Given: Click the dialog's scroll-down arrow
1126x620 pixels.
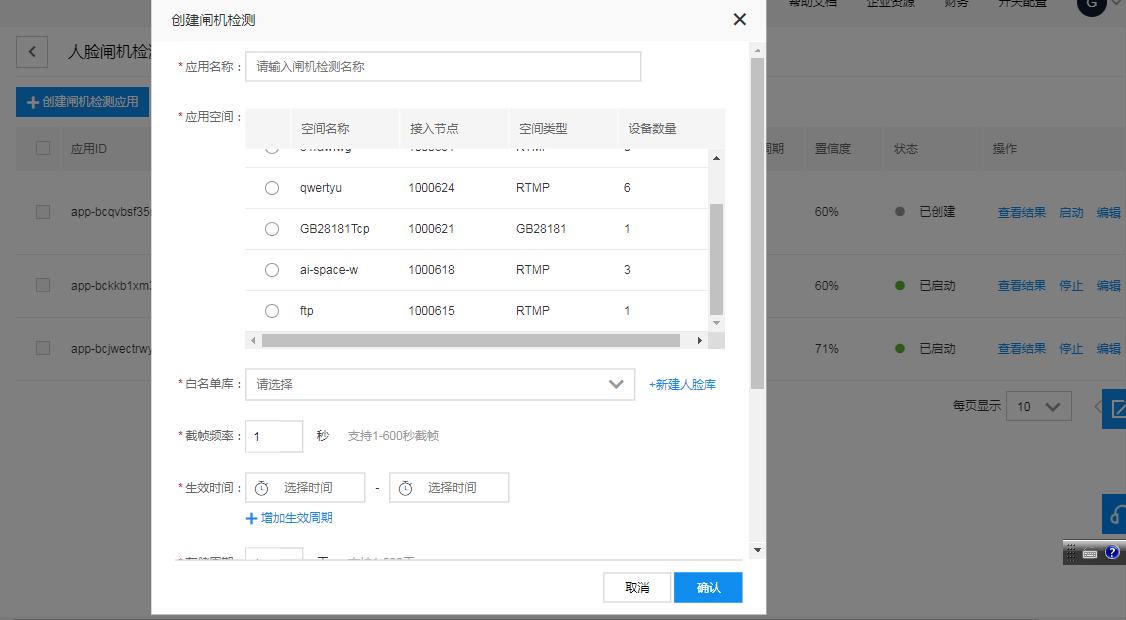Looking at the screenshot, I should [x=757, y=550].
